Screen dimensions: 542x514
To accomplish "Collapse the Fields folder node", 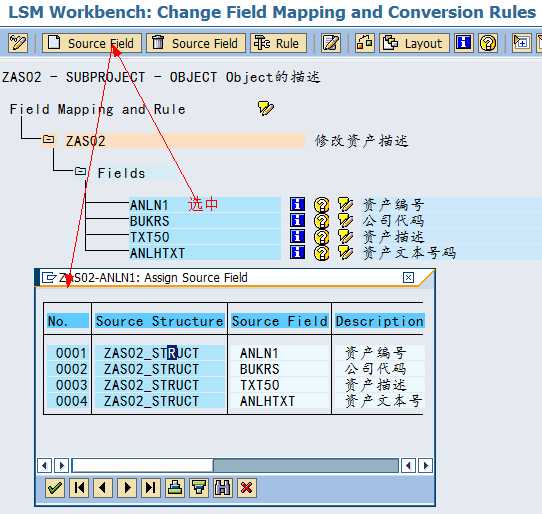I will tap(81, 171).
